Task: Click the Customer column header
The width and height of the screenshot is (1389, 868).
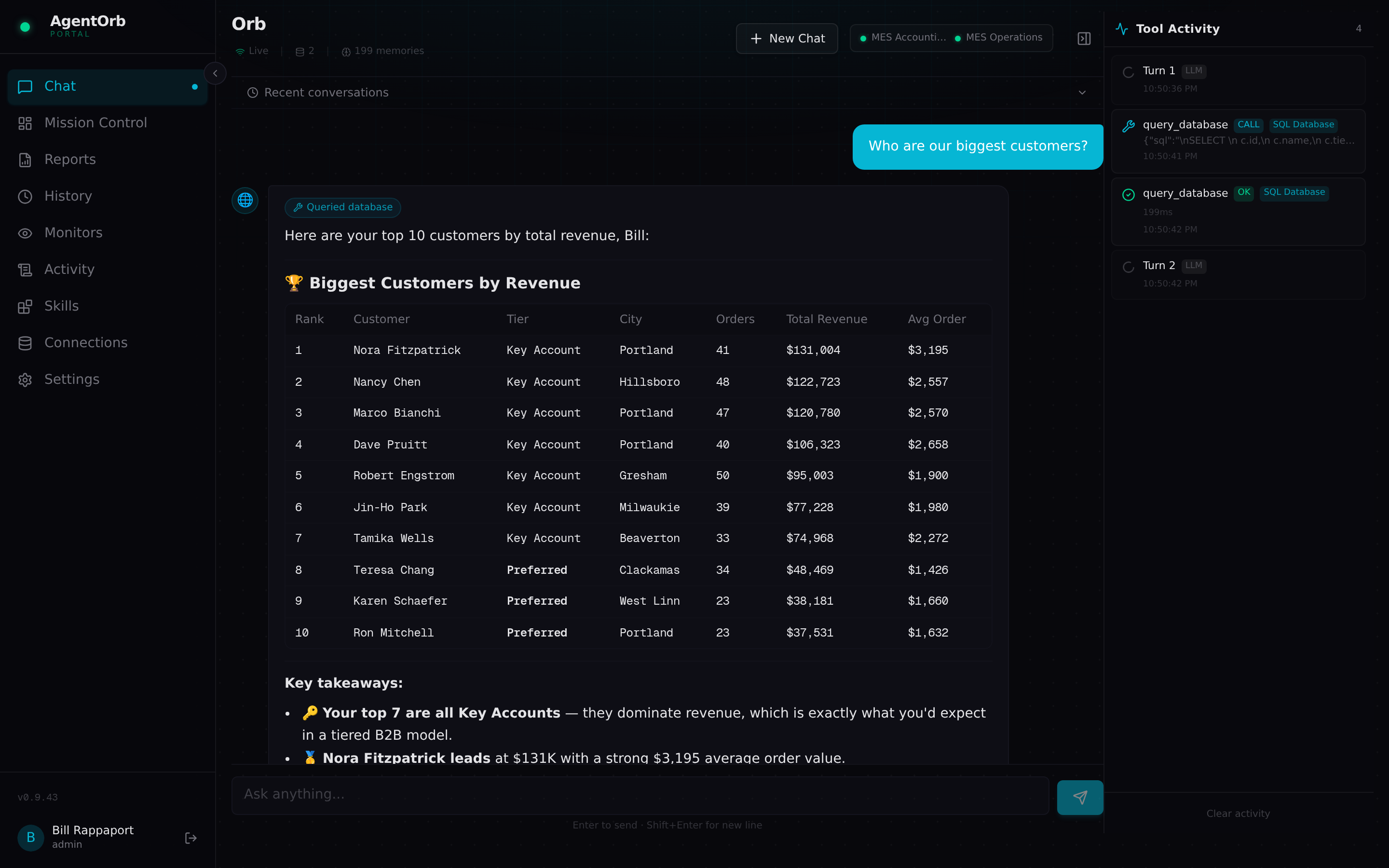Action: point(381,319)
